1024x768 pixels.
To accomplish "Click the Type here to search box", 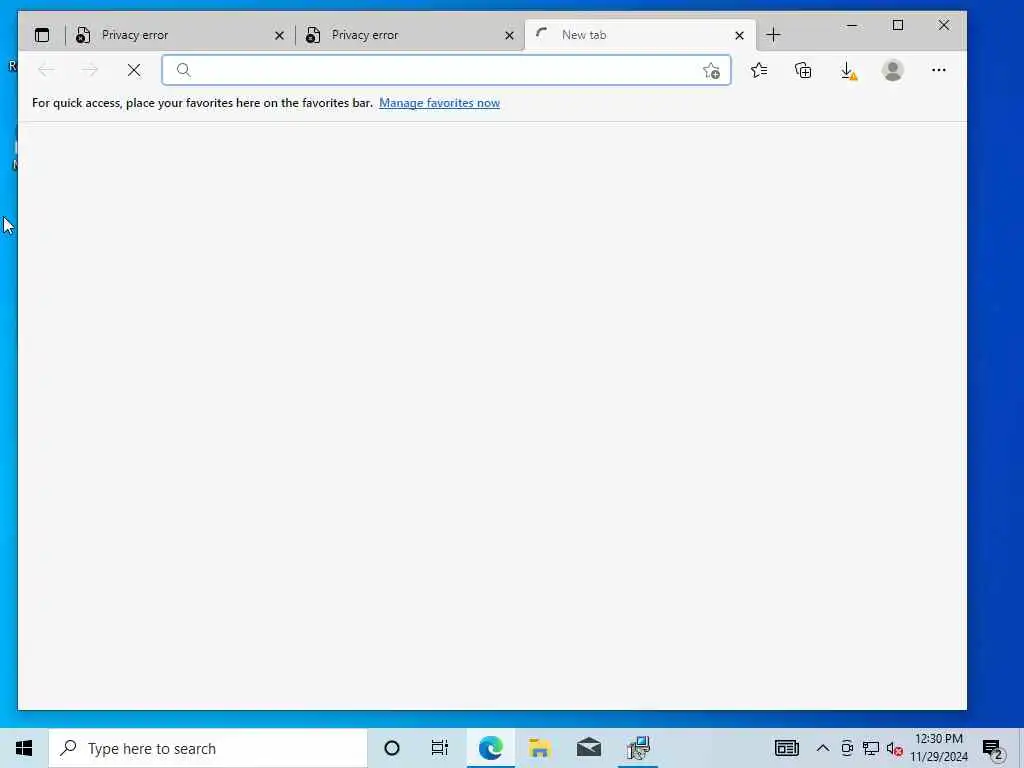I will [208, 748].
